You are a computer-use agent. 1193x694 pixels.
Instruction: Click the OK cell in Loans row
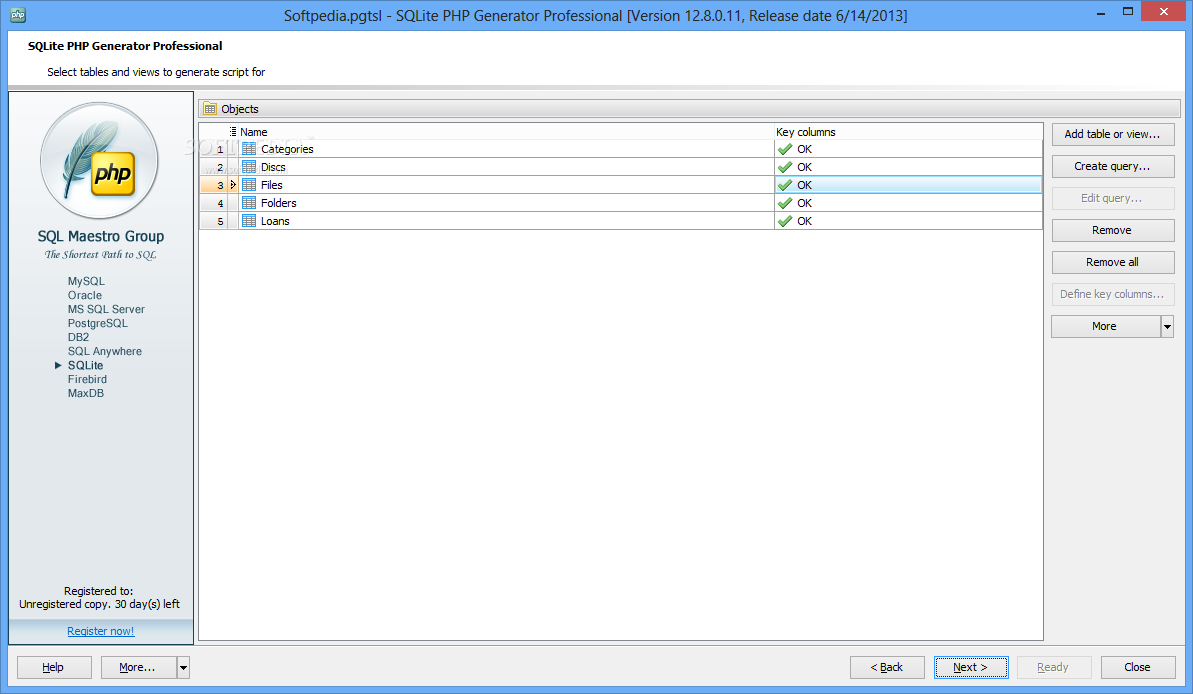[908, 221]
